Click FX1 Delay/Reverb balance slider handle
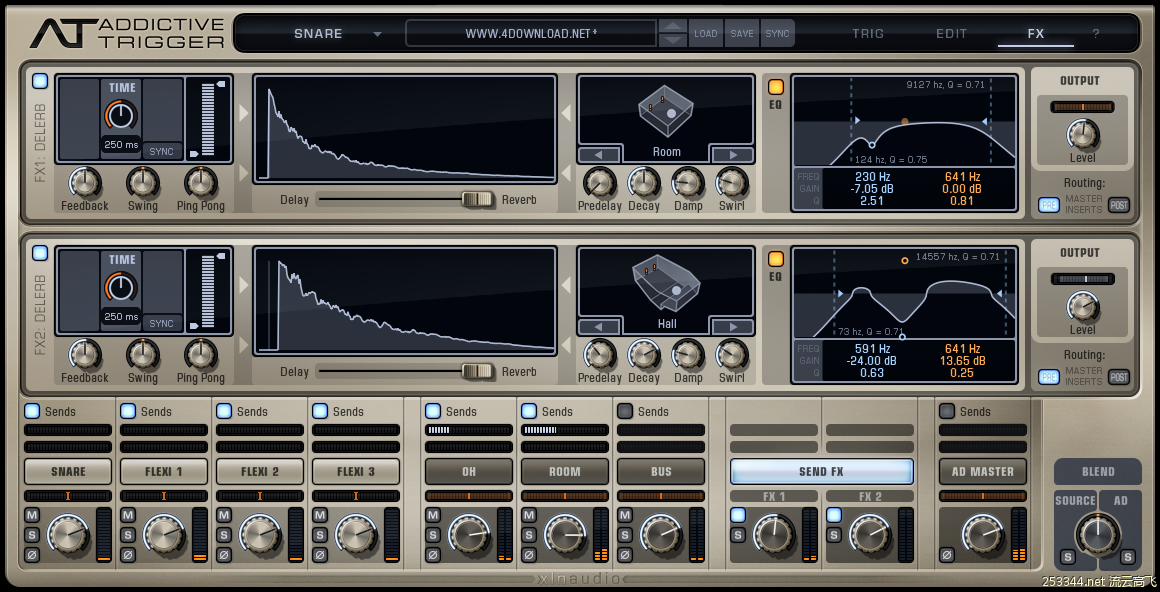 477,199
